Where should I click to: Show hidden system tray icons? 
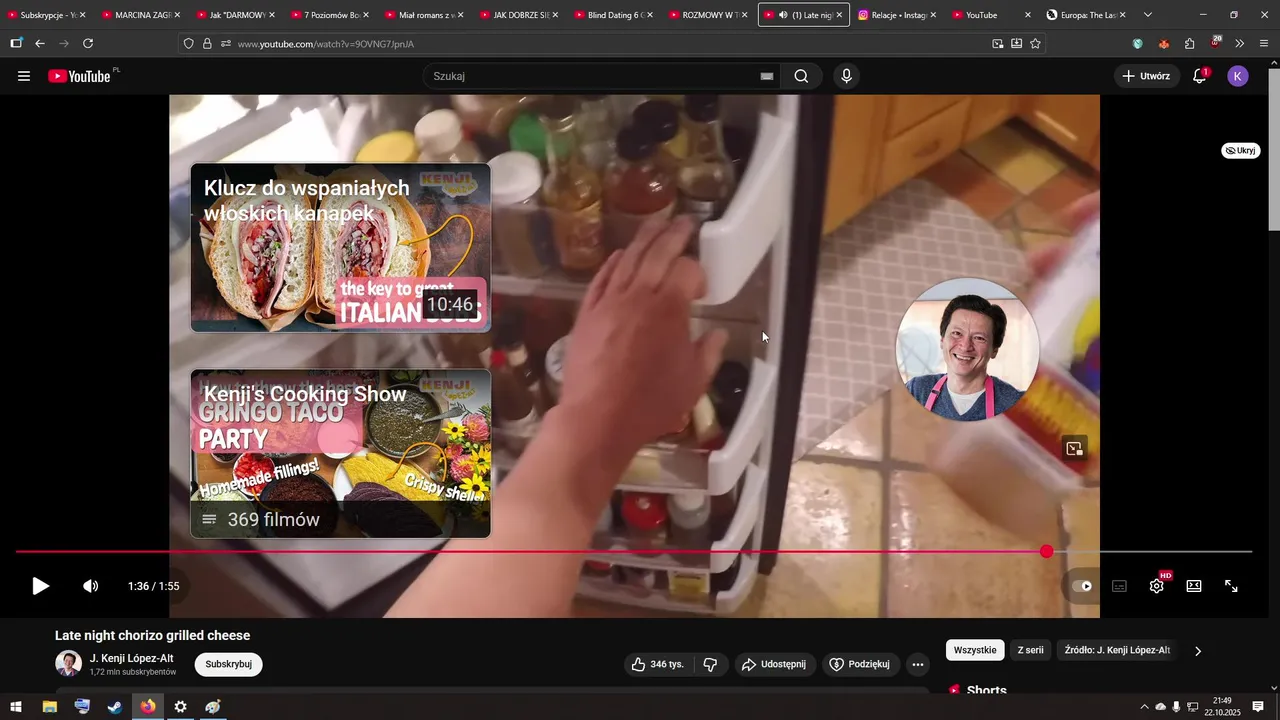(x=1144, y=707)
